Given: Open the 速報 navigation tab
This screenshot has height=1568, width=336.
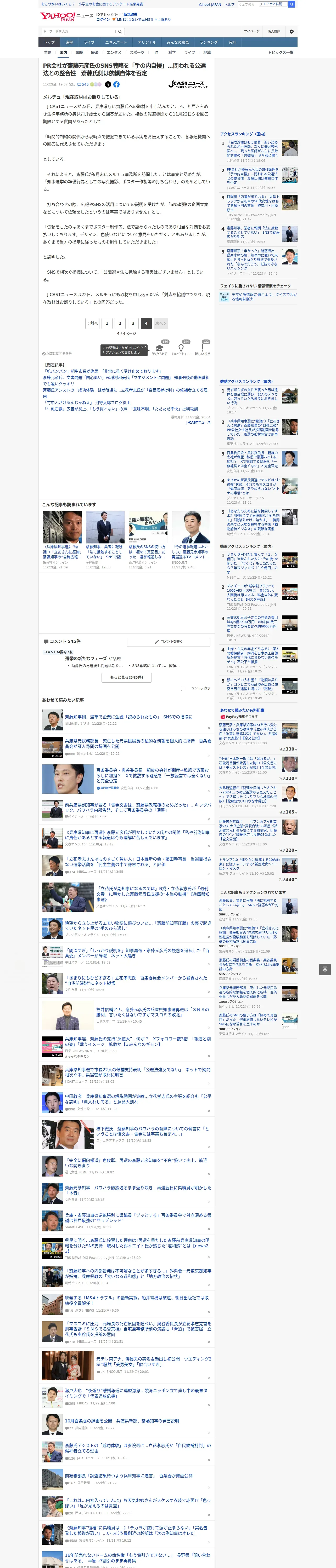Looking at the screenshot, I should [x=69, y=42].
